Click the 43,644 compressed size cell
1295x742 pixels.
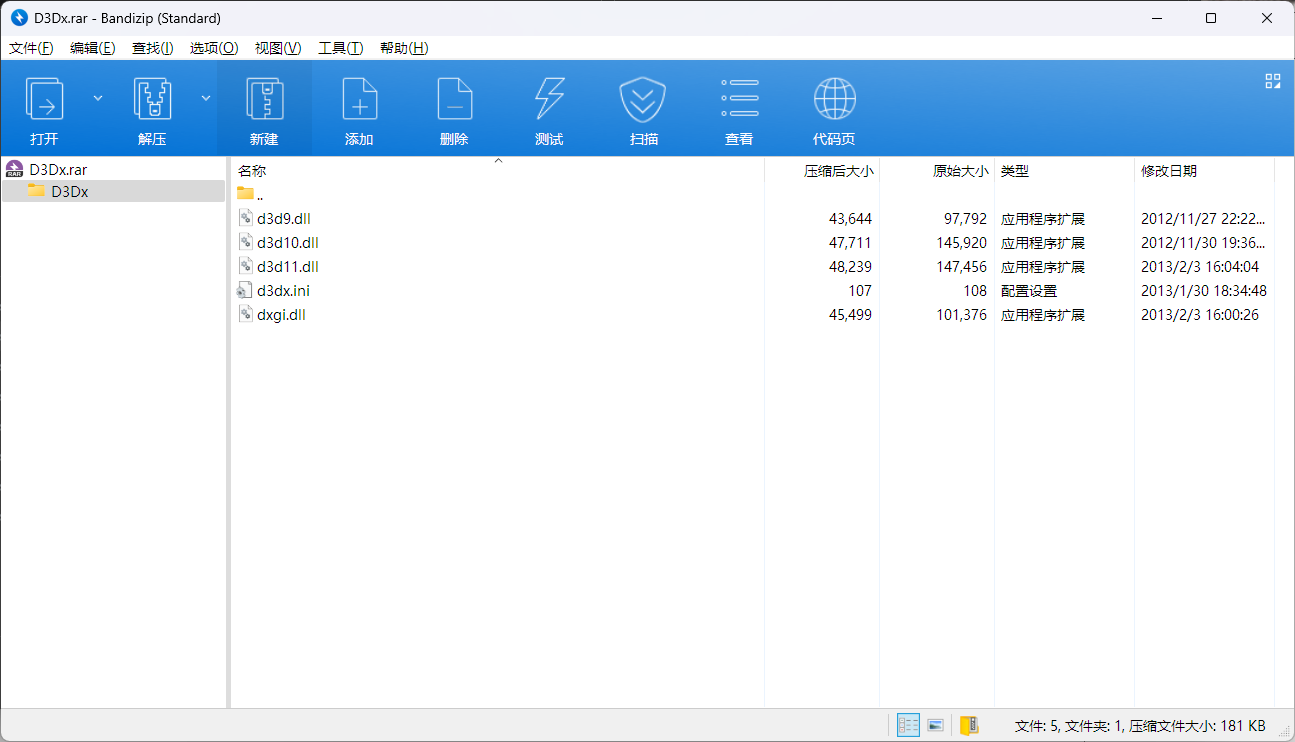point(850,218)
